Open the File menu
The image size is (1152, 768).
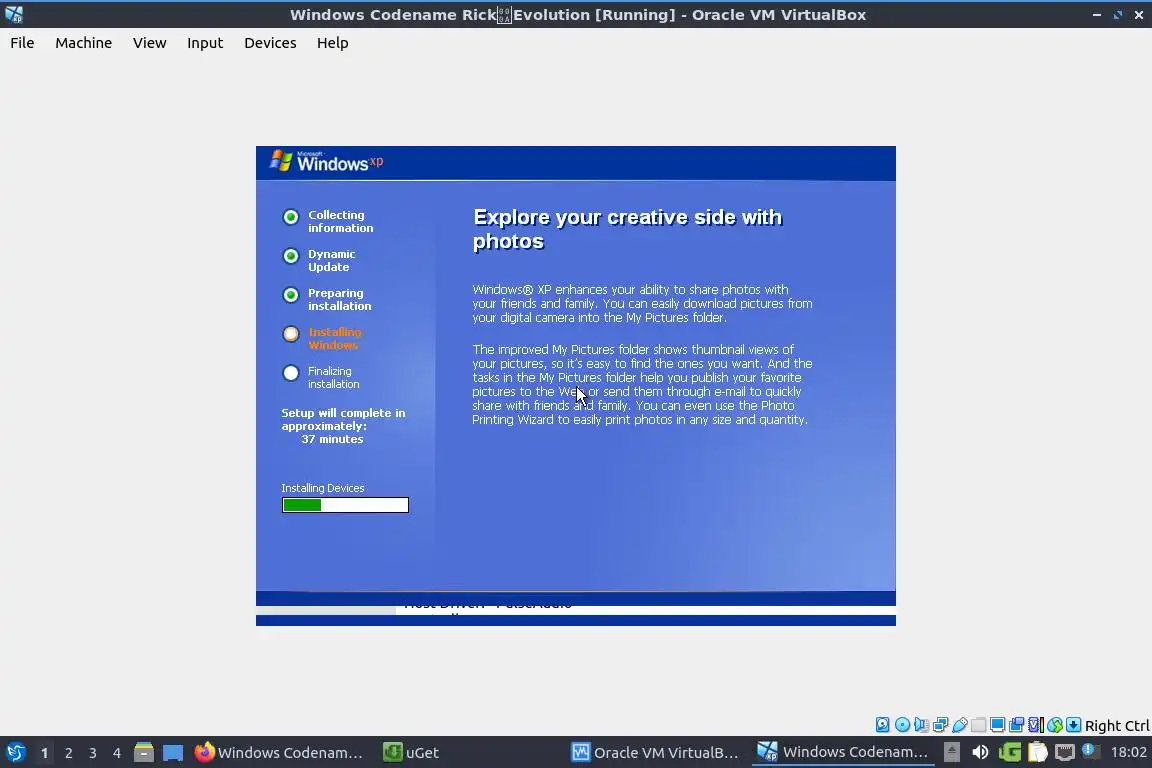coord(22,43)
